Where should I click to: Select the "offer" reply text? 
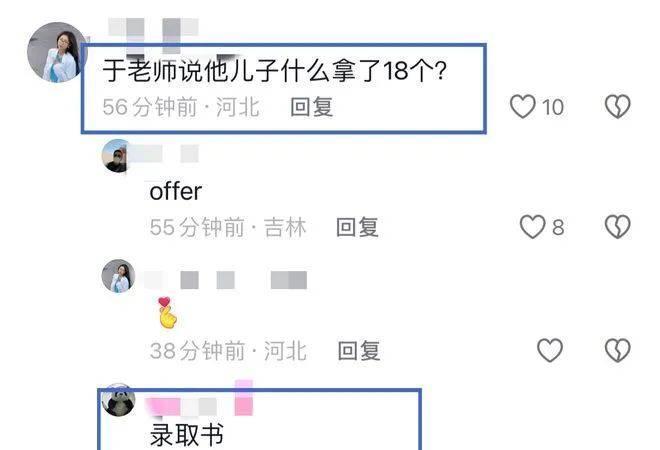click(176, 192)
